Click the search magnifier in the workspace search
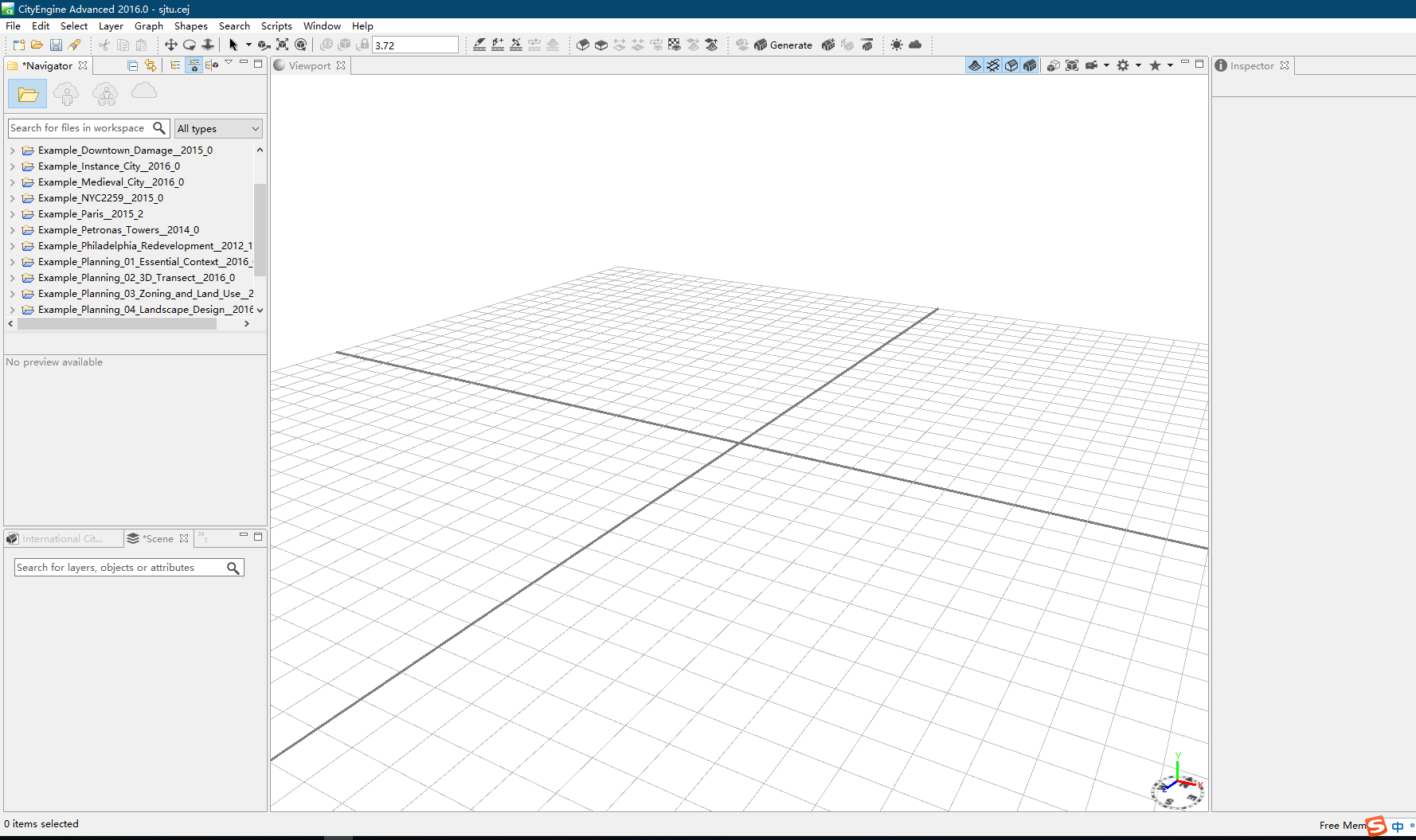Viewport: 1416px width, 840px height. coord(160,127)
